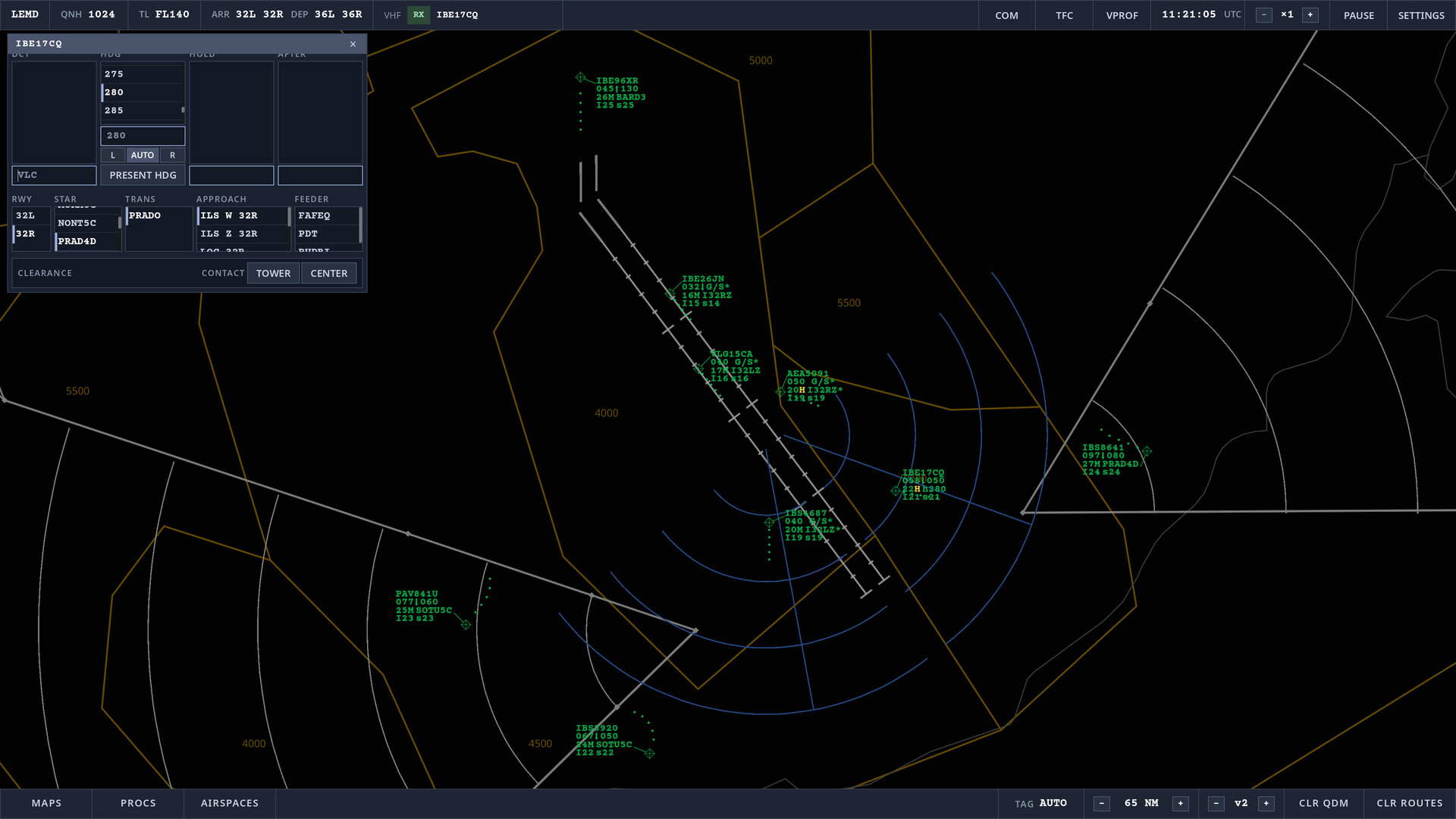Choose heading 275 from HDG list
1456x819 pixels.
tap(143, 74)
